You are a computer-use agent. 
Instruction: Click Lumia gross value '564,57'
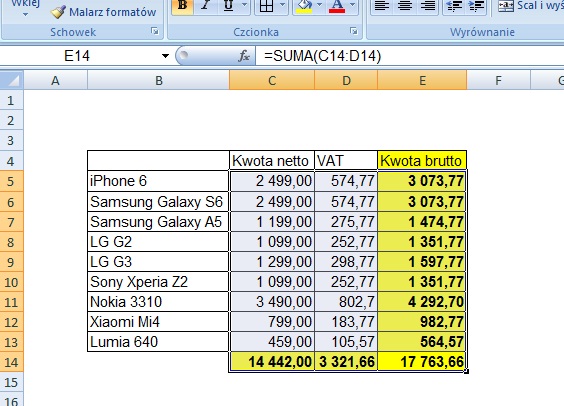[422, 342]
